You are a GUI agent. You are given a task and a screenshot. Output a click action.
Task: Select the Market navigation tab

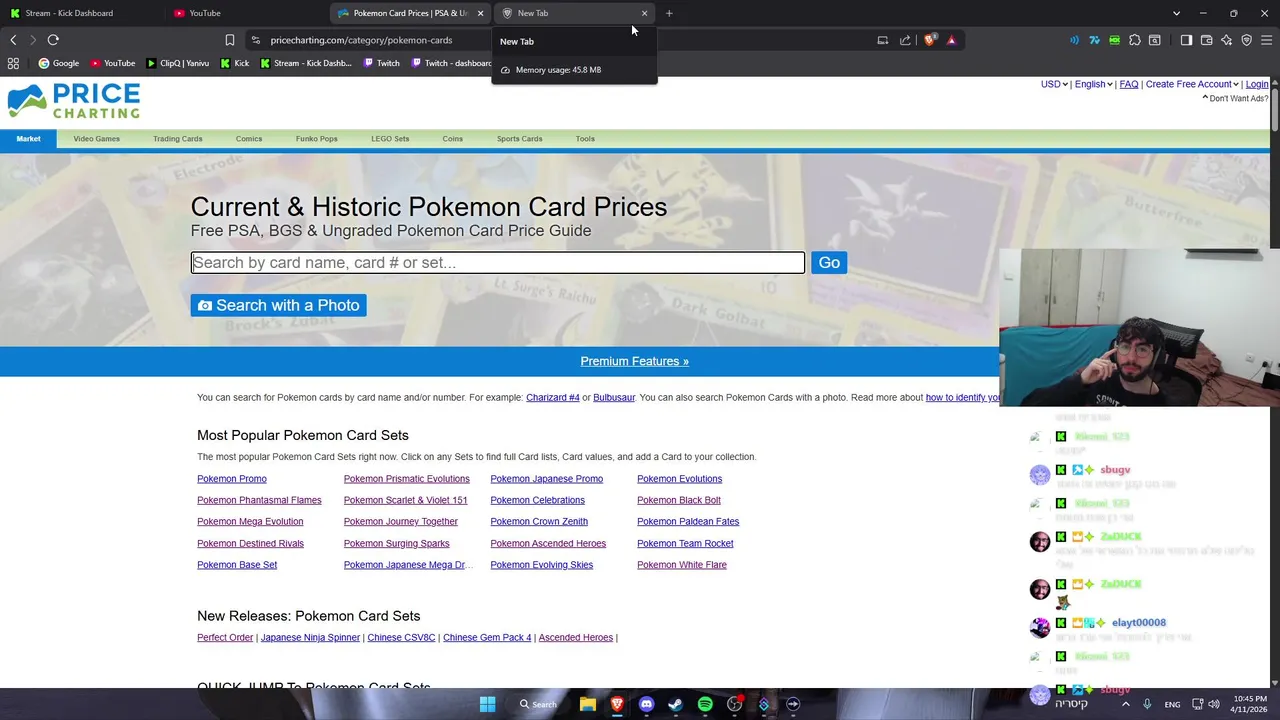[x=28, y=139]
